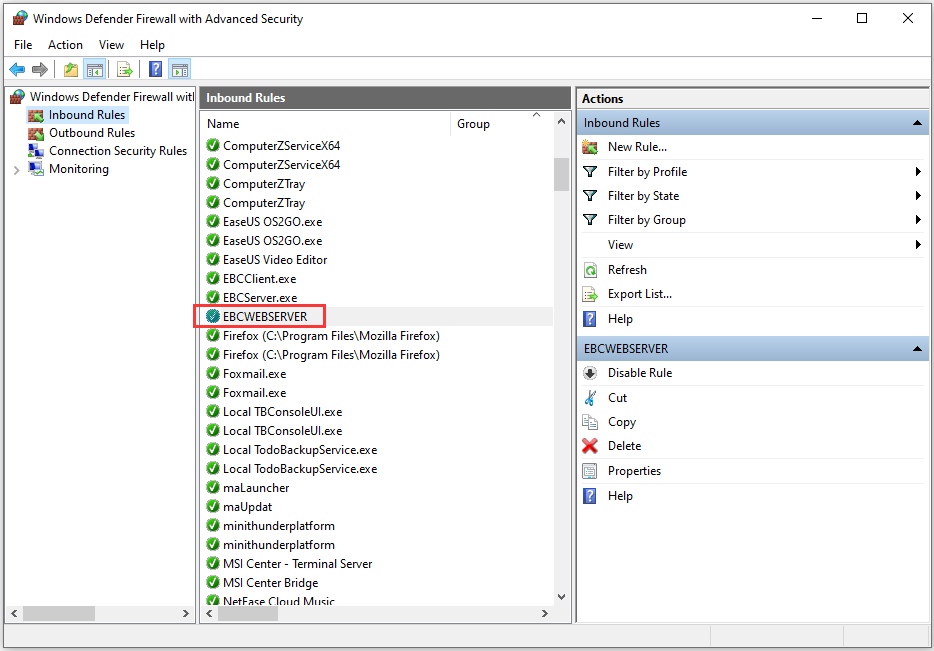Image resolution: width=934 pixels, height=651 pixels.
Task: Click the Properties action
Action: (x=634, y=471)
